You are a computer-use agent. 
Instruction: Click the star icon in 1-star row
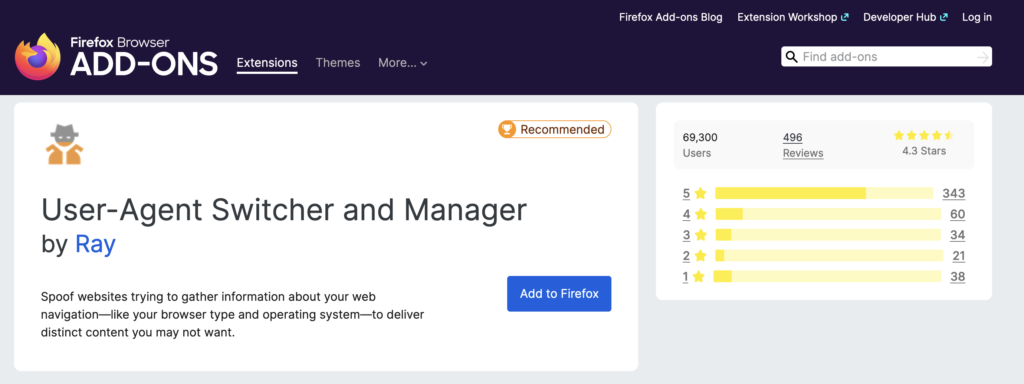pos(699,277)
